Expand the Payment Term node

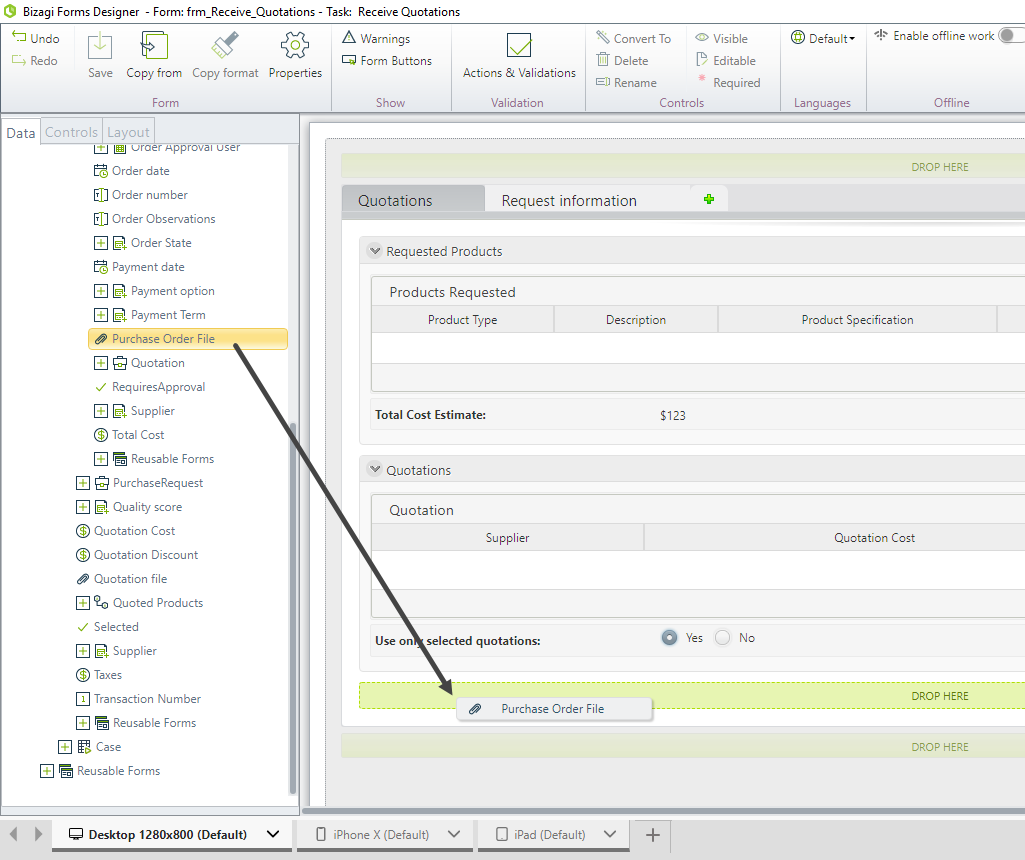101,315
